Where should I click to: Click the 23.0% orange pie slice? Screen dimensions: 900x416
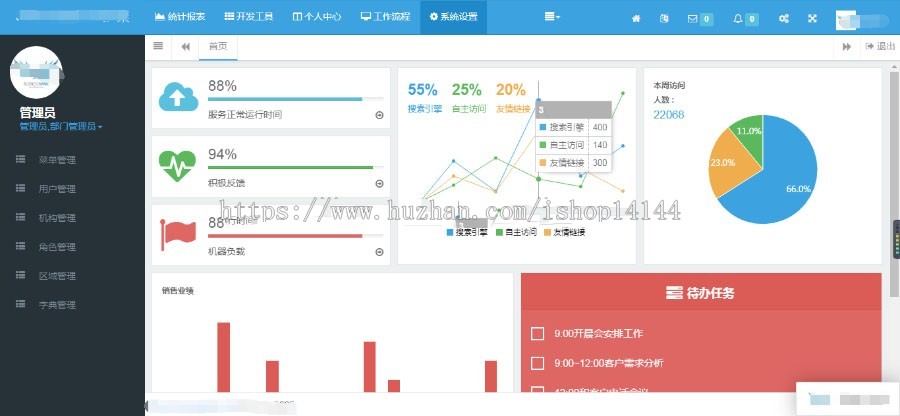[x=730, y=166]
